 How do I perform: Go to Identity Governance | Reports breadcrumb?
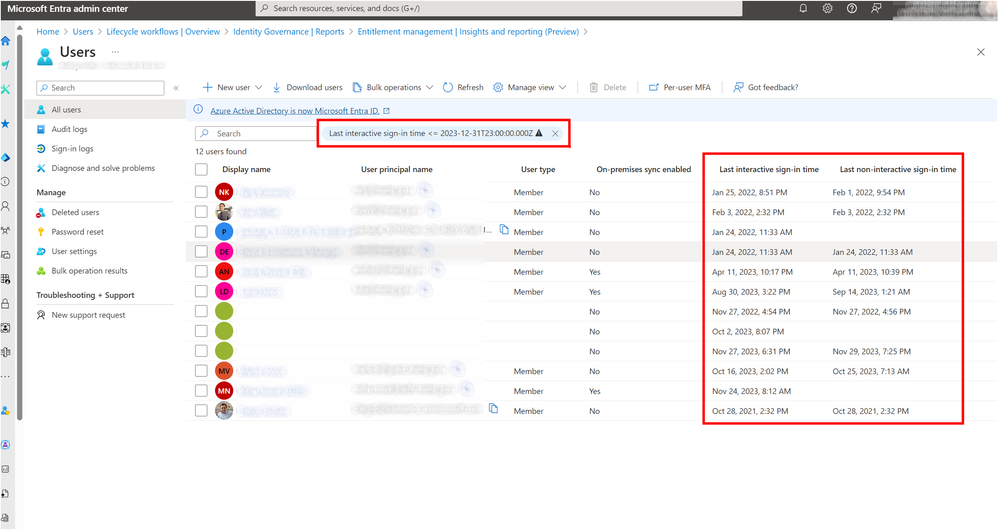[x=288, y=31]
